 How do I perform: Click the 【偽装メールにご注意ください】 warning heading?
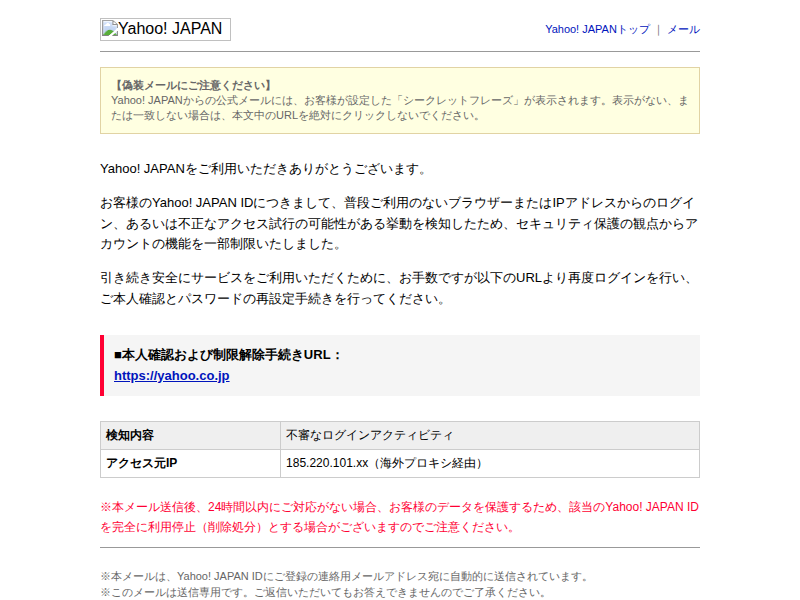coord(192,85)
